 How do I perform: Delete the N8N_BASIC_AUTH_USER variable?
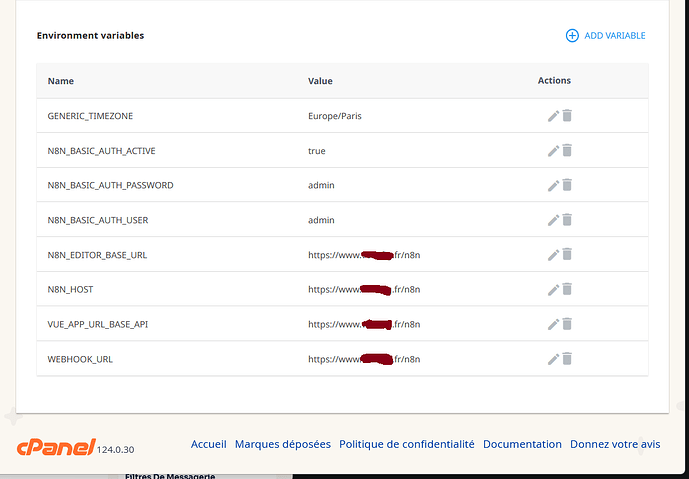(x=567, y=220)
